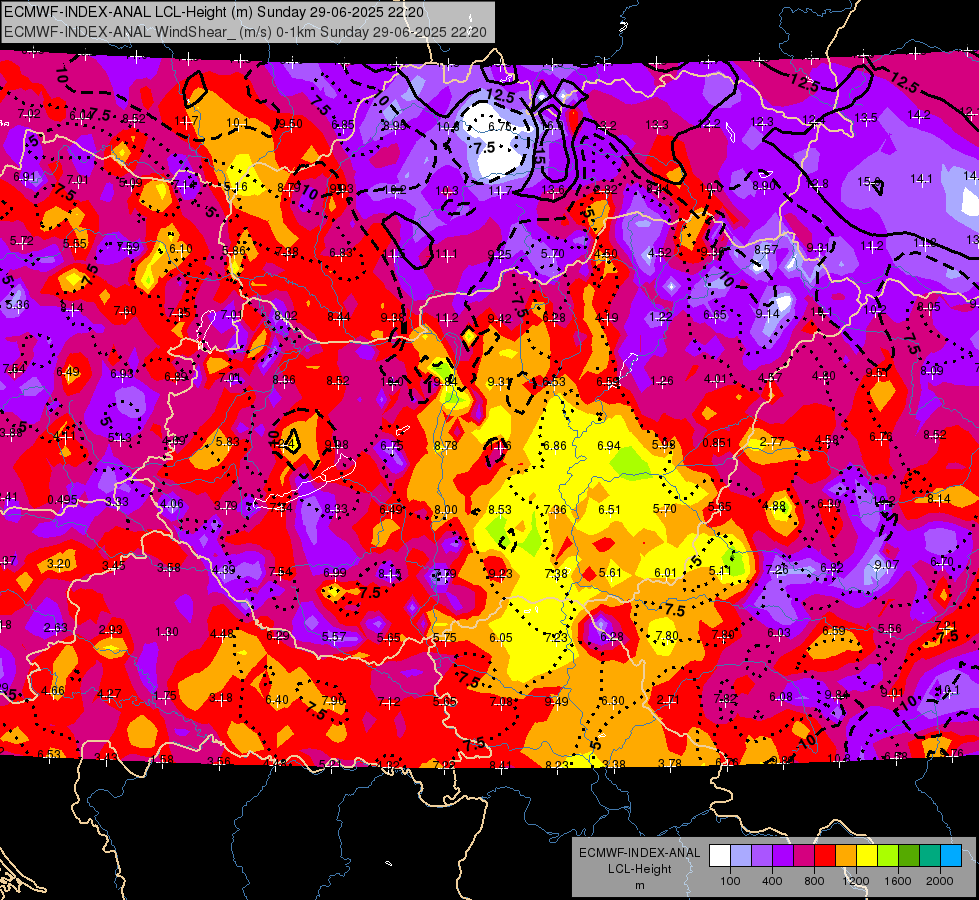Click the map value 7.26
The image size is (979, 900).
777,570
